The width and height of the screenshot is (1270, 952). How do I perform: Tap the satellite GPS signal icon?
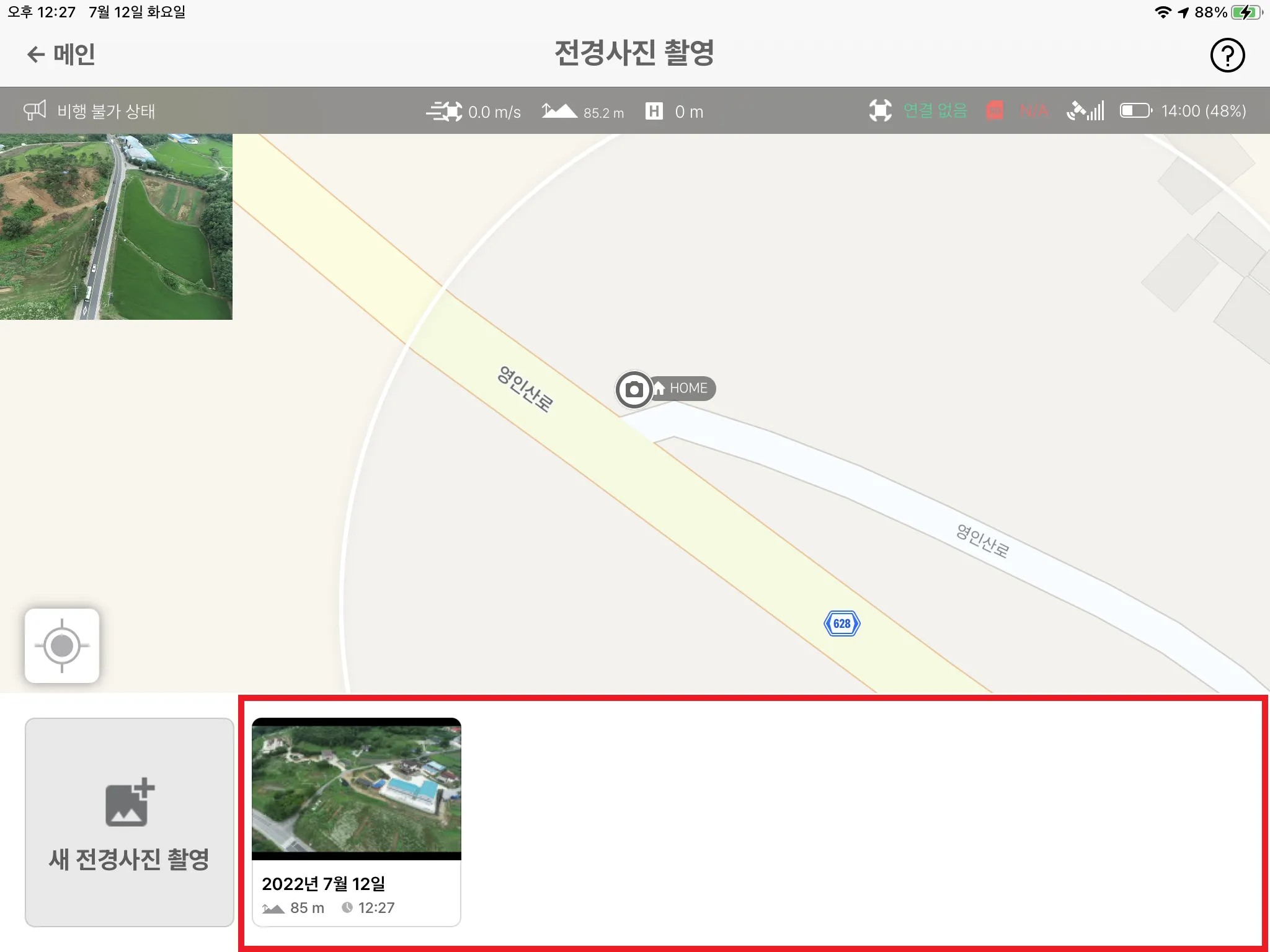point(1085,110)
